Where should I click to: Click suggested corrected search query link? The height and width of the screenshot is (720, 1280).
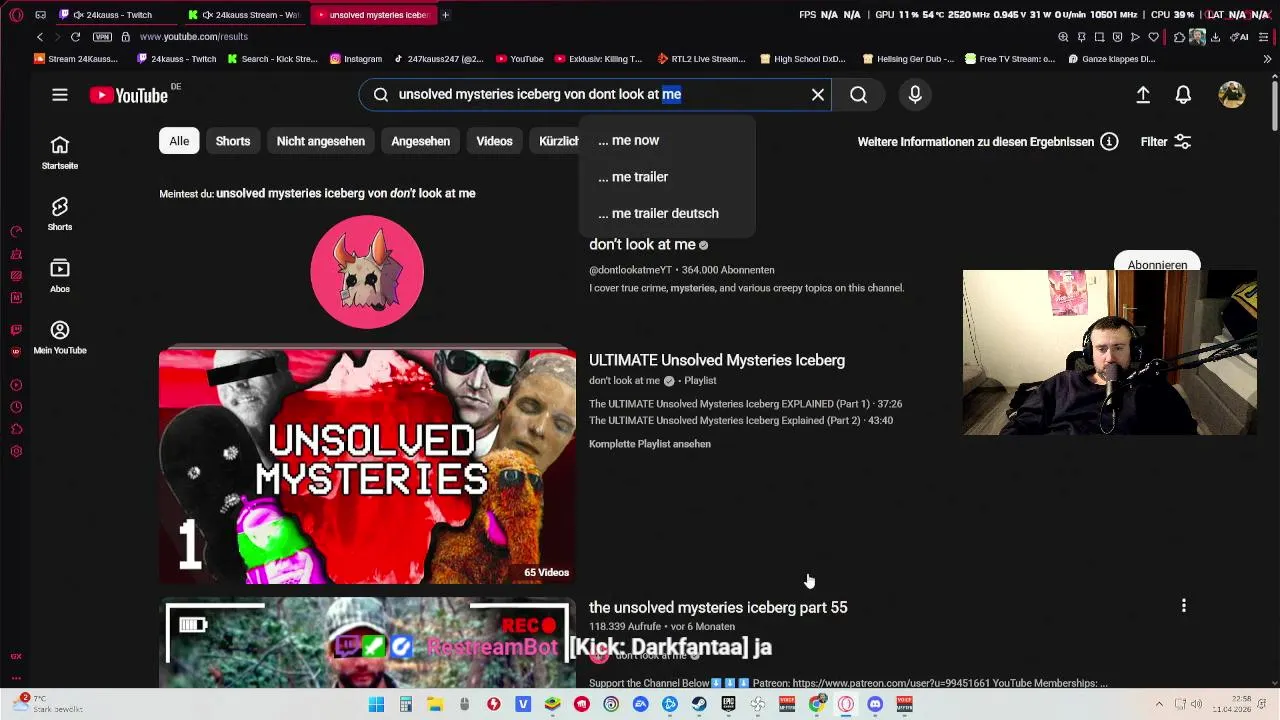click(x=346, y=193)
